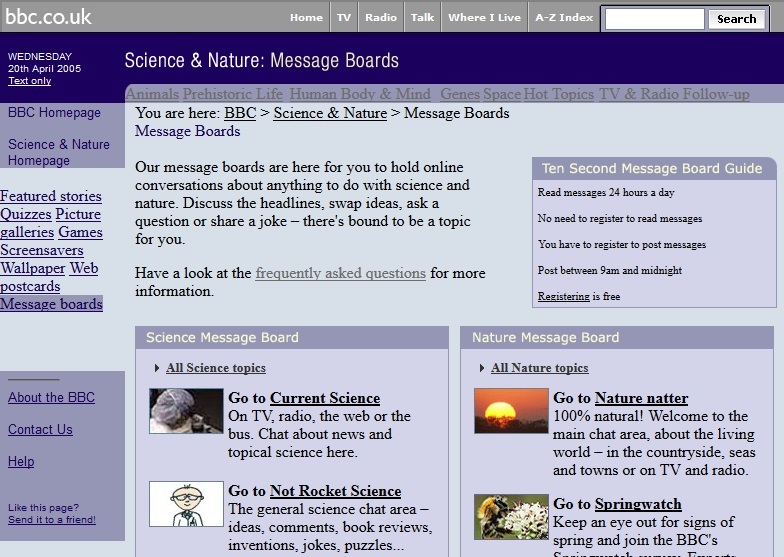
Task: Click the 'WEDNESDAY 20th April 2005' date text
Action: tap(44, 62)
